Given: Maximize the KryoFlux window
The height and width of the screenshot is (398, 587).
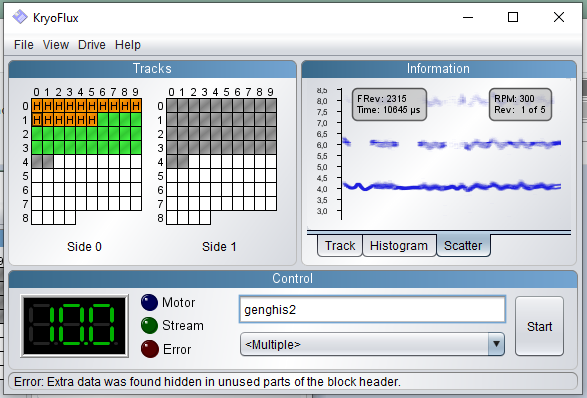Looking at the screenshot, I should (513, 17).
